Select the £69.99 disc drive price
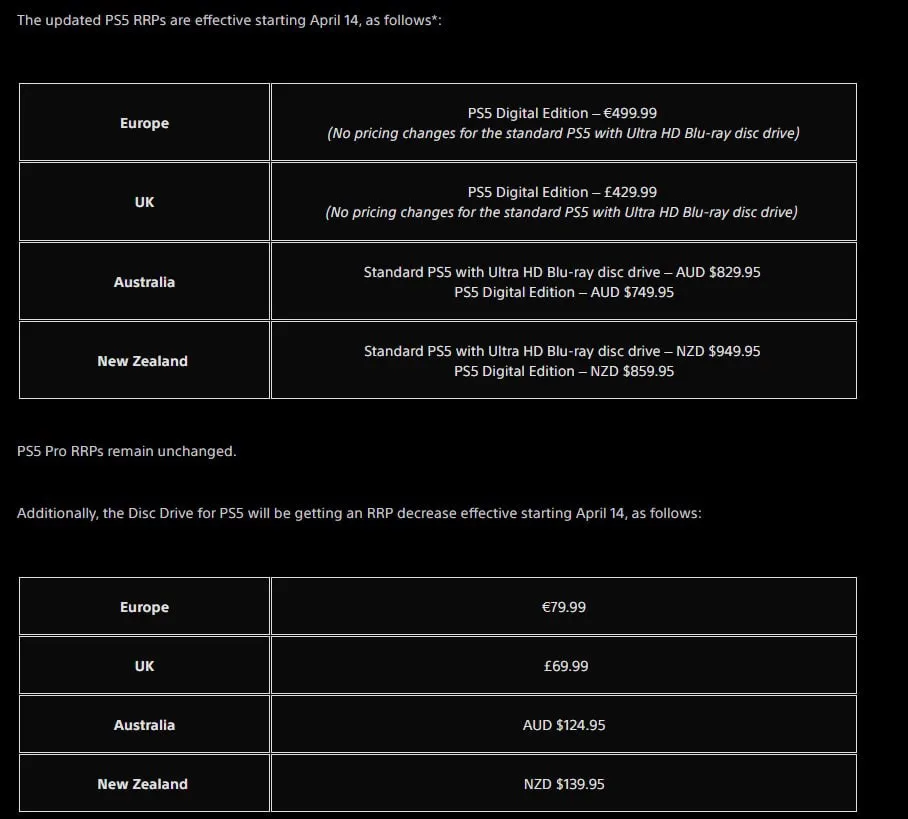 coord(566,666)
